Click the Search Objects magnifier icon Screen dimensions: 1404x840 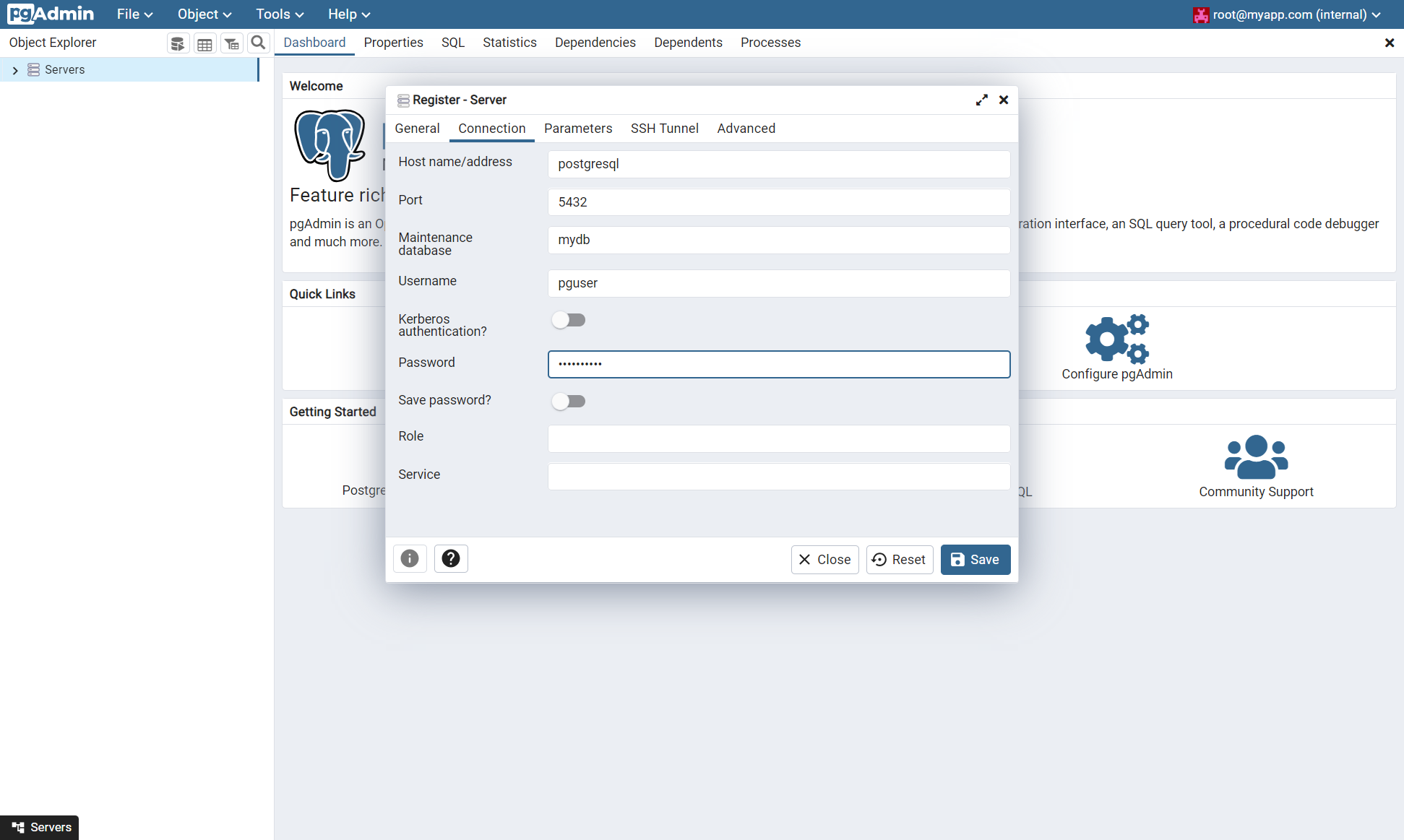pos(258,43)
